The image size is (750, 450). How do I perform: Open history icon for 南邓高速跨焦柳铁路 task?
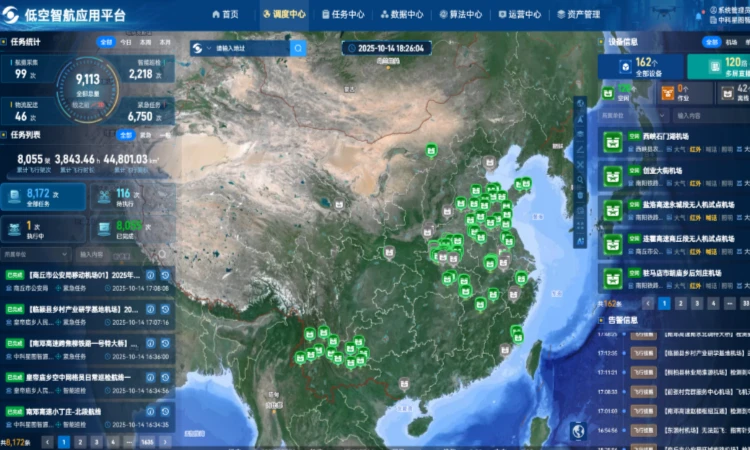click(165, 343)
